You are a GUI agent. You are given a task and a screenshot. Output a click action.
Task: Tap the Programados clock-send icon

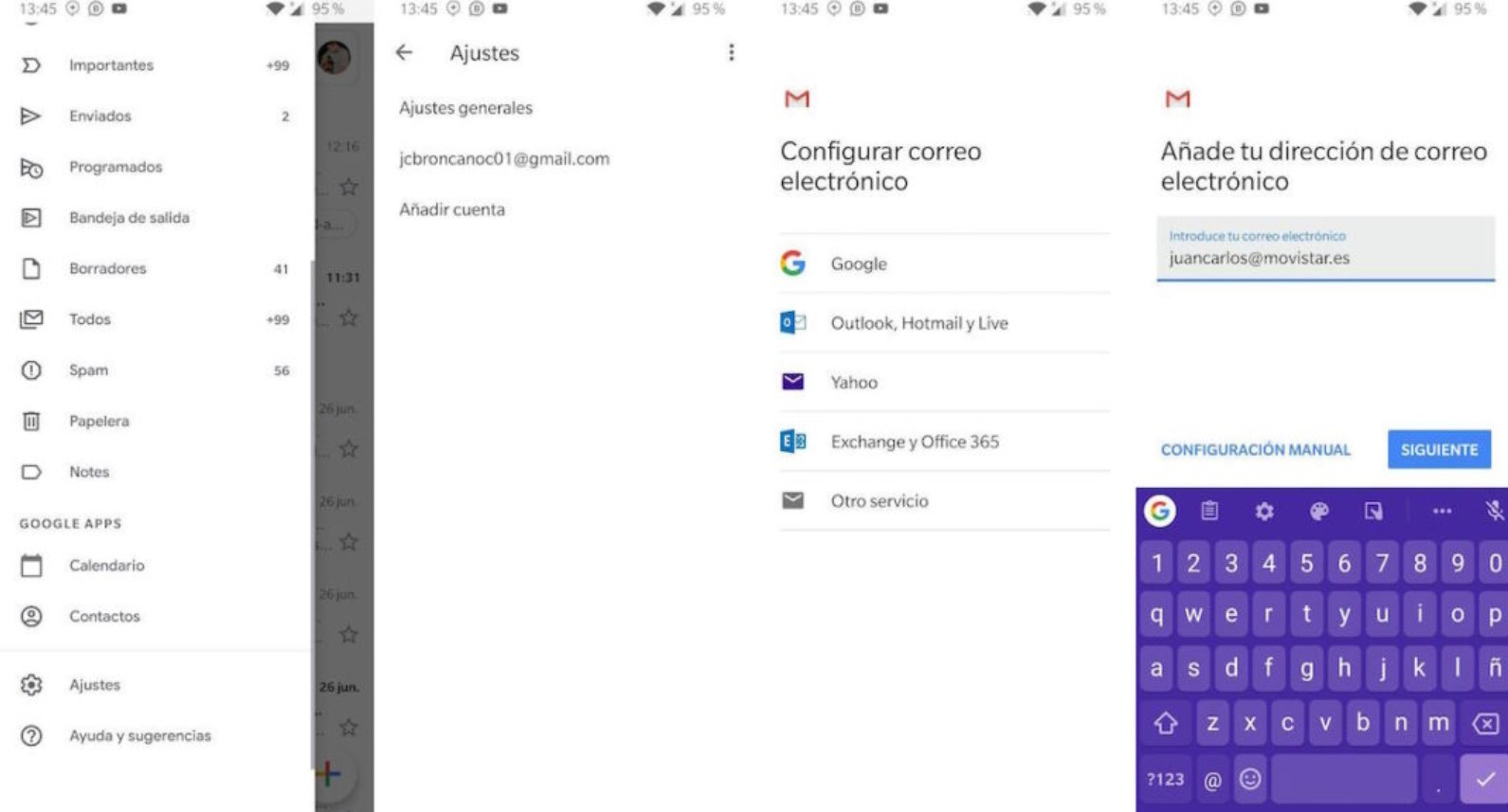tap(31, 168)
